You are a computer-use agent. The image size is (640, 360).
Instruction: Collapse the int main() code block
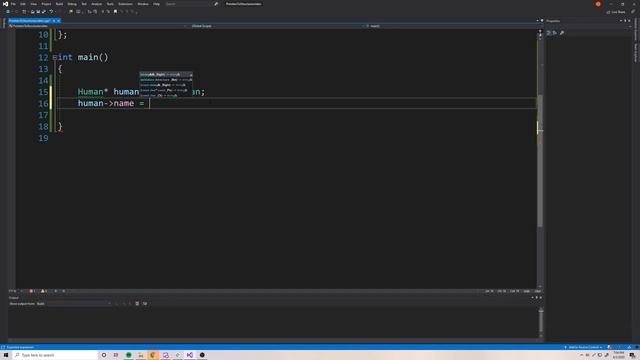click(x=55, y=58)
